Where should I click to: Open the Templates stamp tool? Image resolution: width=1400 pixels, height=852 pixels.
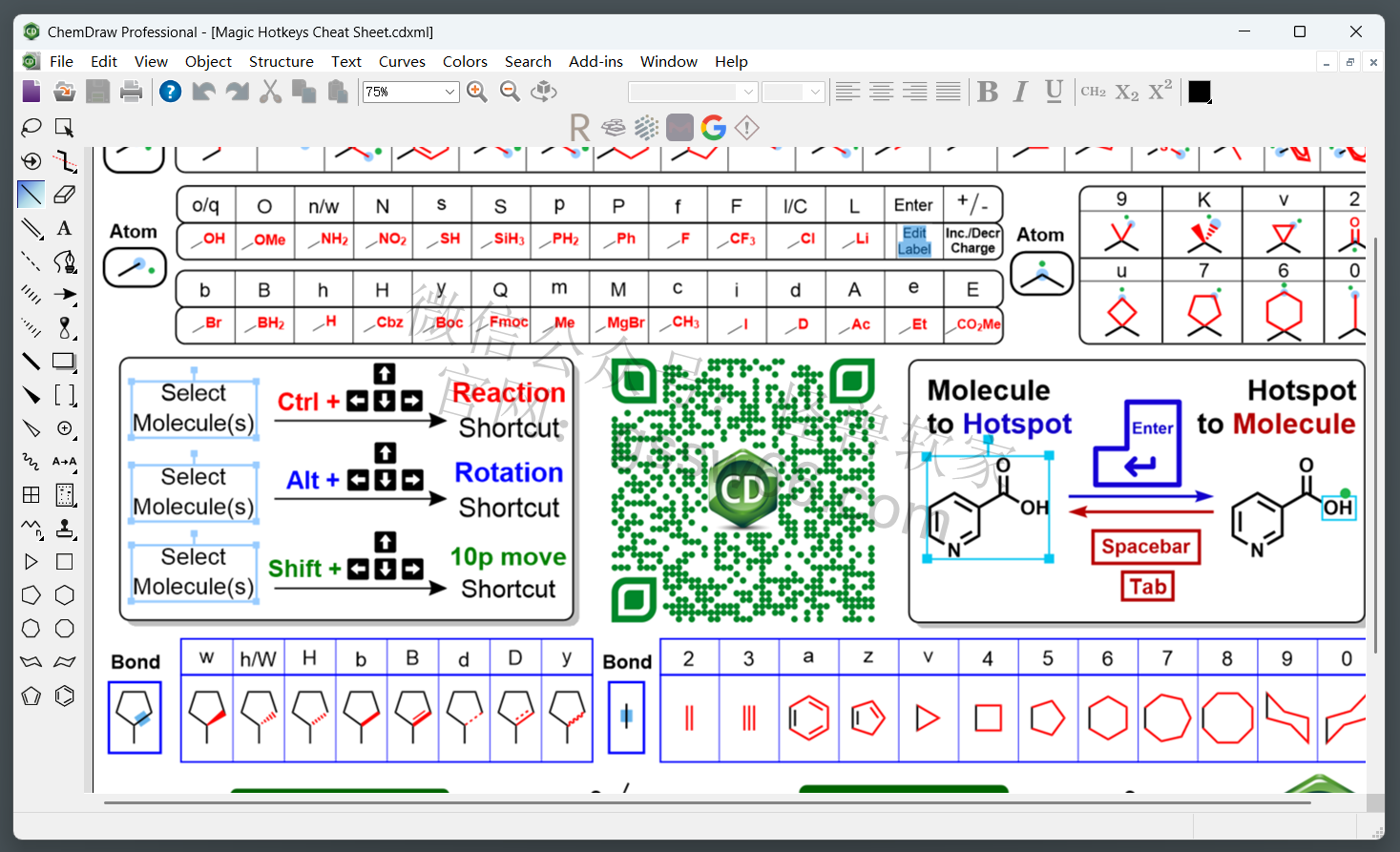click(x=64, y=529)
